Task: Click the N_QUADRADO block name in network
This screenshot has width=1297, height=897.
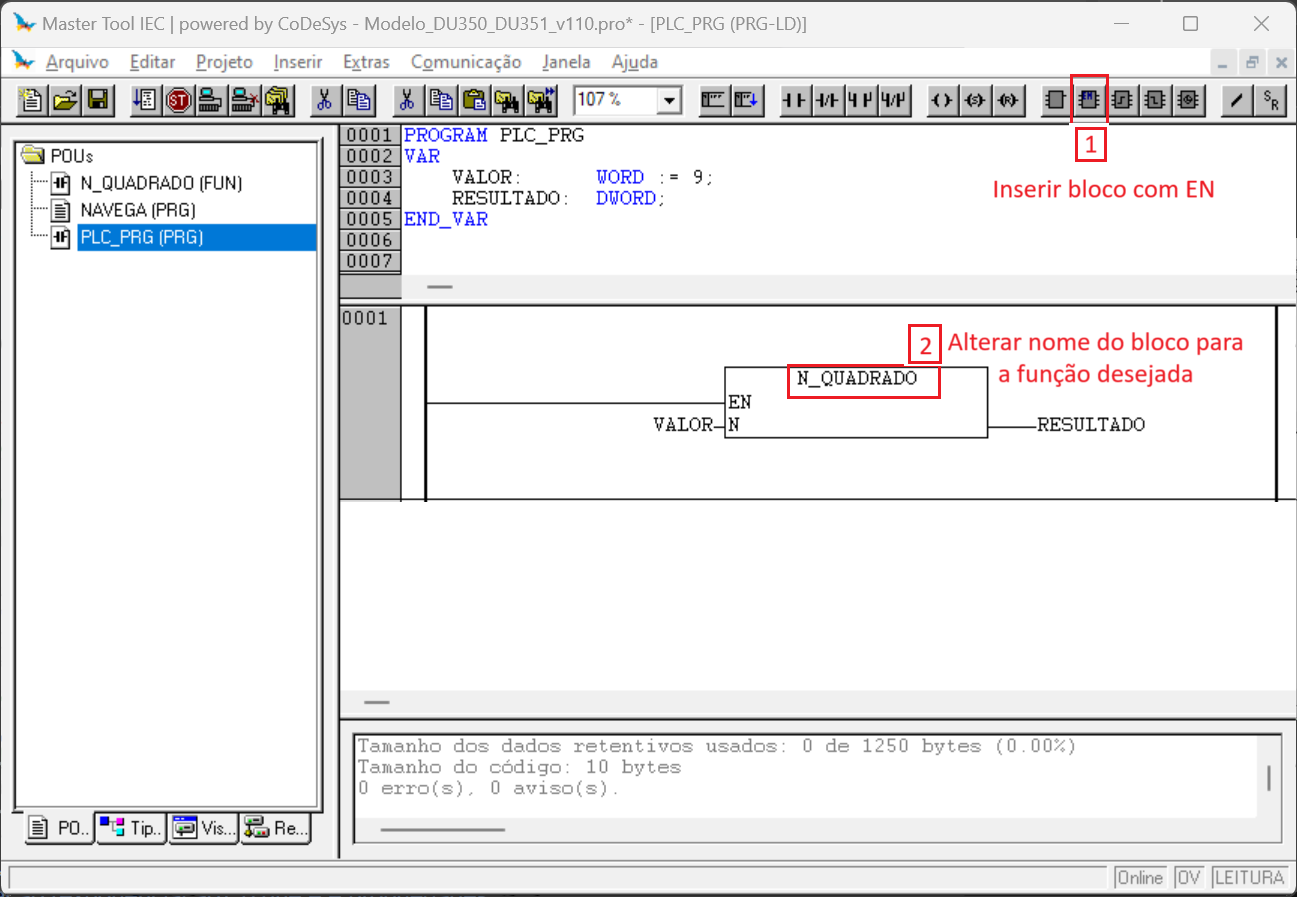Action: [x=857, y=379]
